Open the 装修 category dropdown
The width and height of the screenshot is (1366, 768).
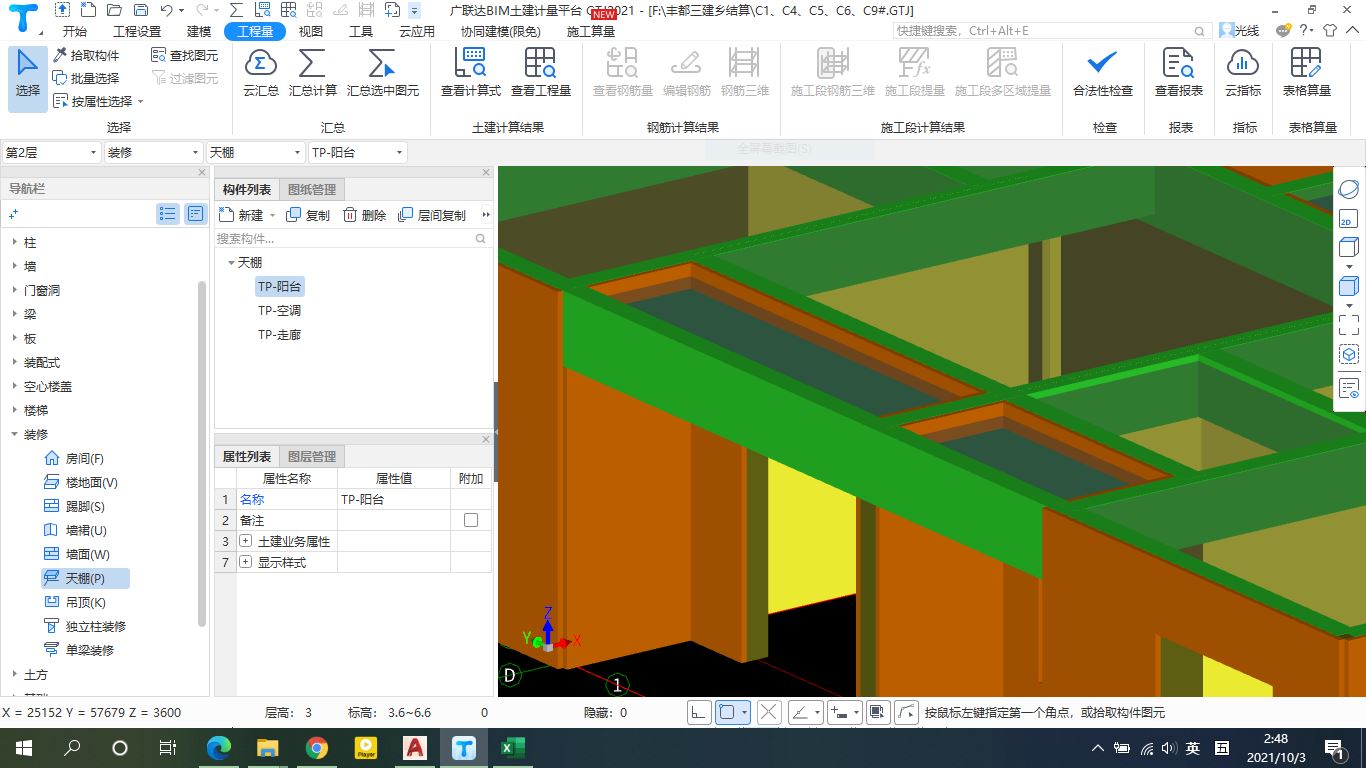click(x=154, y=153)
